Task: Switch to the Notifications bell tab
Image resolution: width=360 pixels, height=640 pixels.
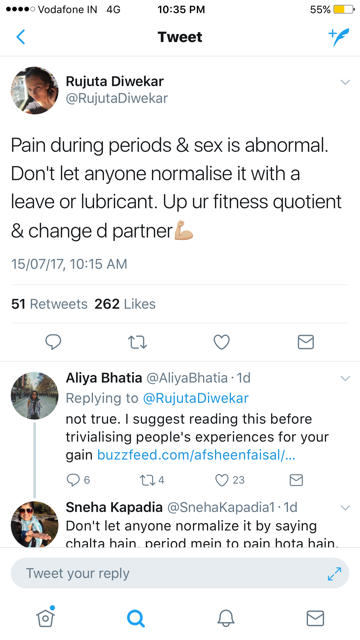Action: (x=226, y=618)
